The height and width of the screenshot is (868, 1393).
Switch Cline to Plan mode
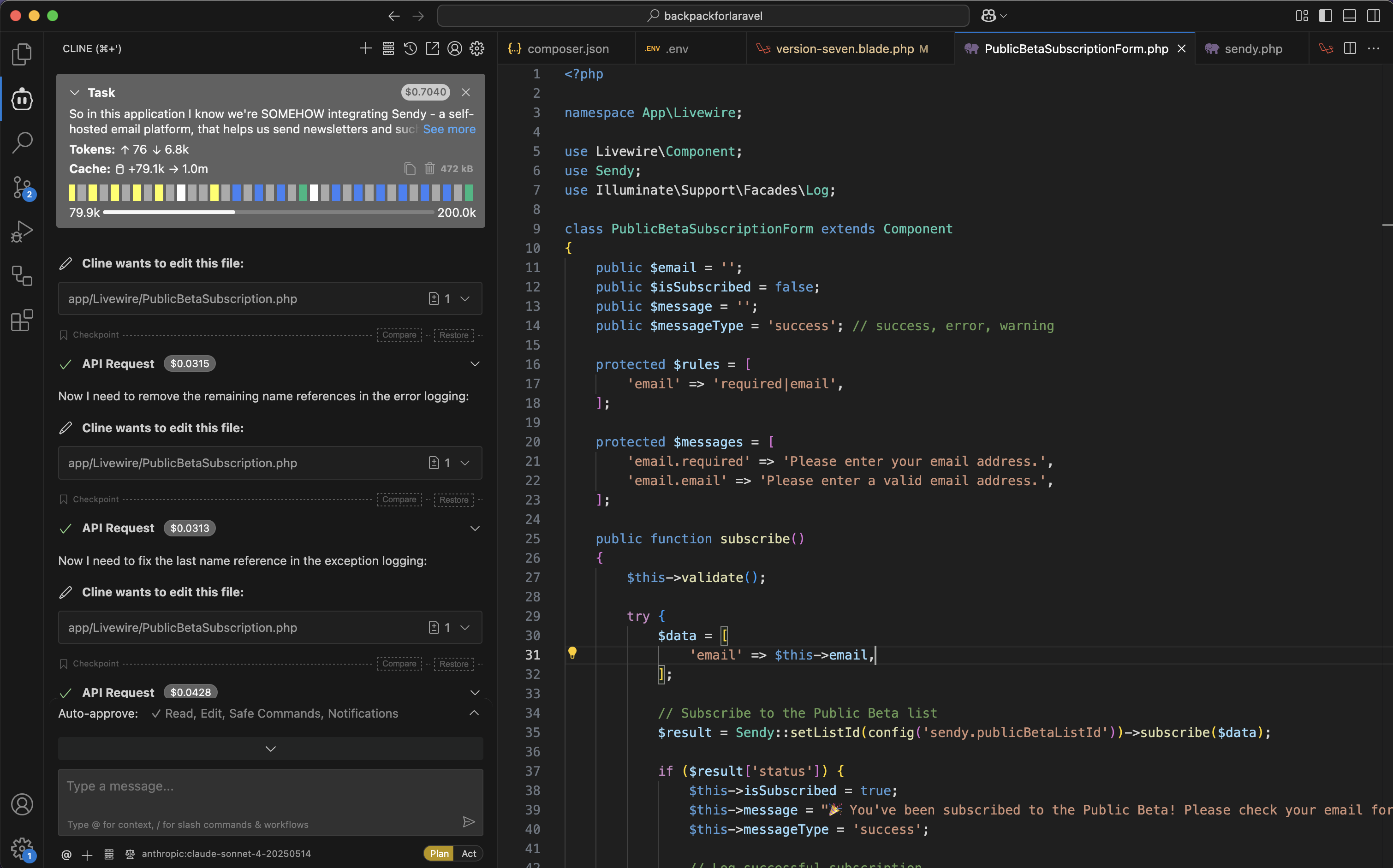click(439, 854)
